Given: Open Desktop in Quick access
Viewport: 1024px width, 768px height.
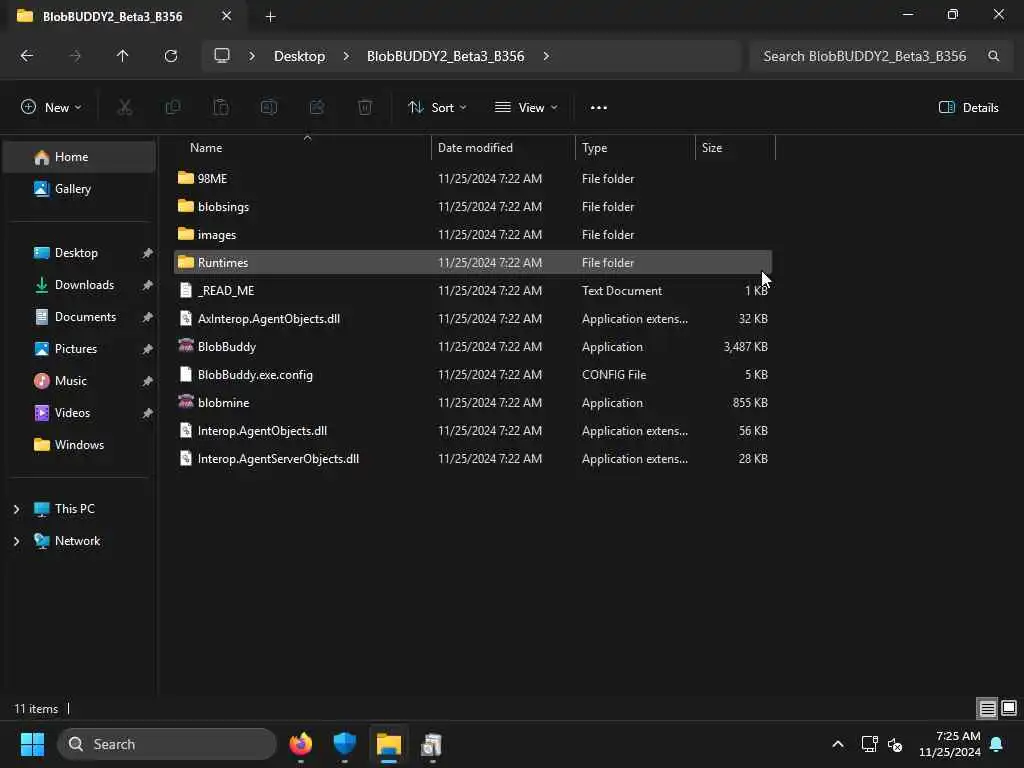Looking at the screenshot, I should (80, 253).
